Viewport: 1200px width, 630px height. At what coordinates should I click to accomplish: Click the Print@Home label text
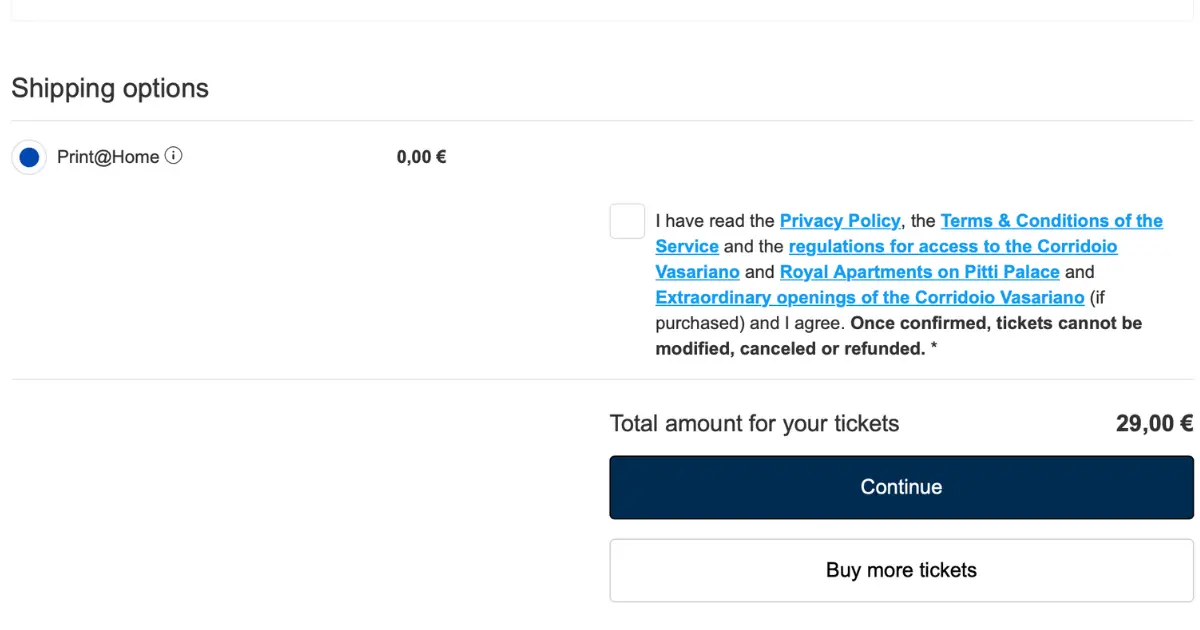[x=108, y=157]
